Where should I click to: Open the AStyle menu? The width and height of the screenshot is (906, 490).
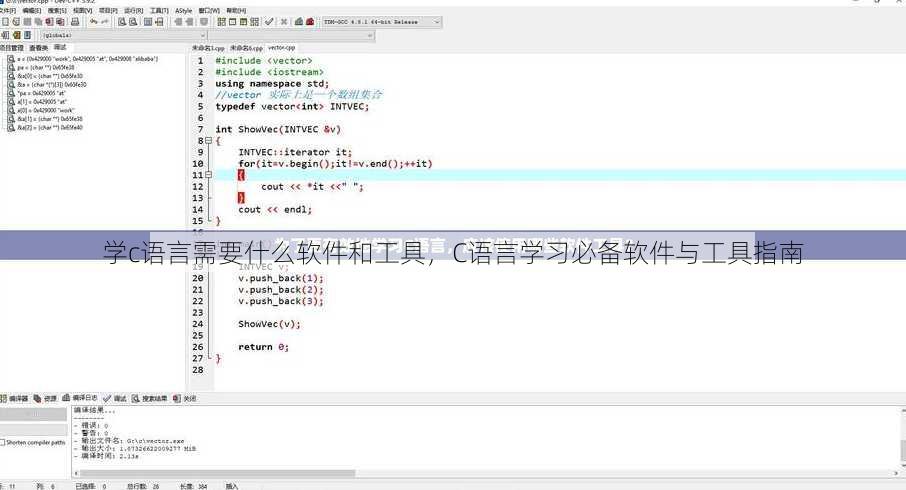coord(184,10)
